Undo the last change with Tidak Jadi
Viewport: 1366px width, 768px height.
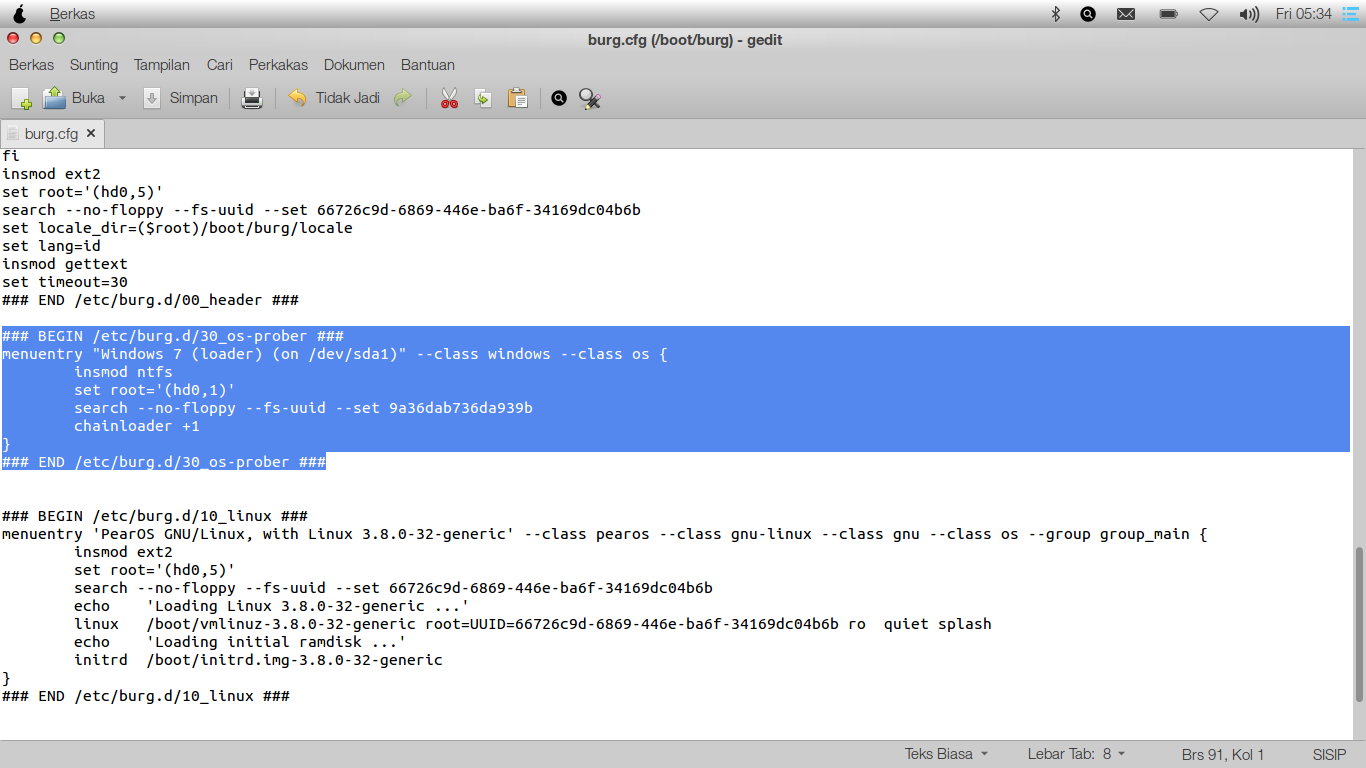(334, 98)
